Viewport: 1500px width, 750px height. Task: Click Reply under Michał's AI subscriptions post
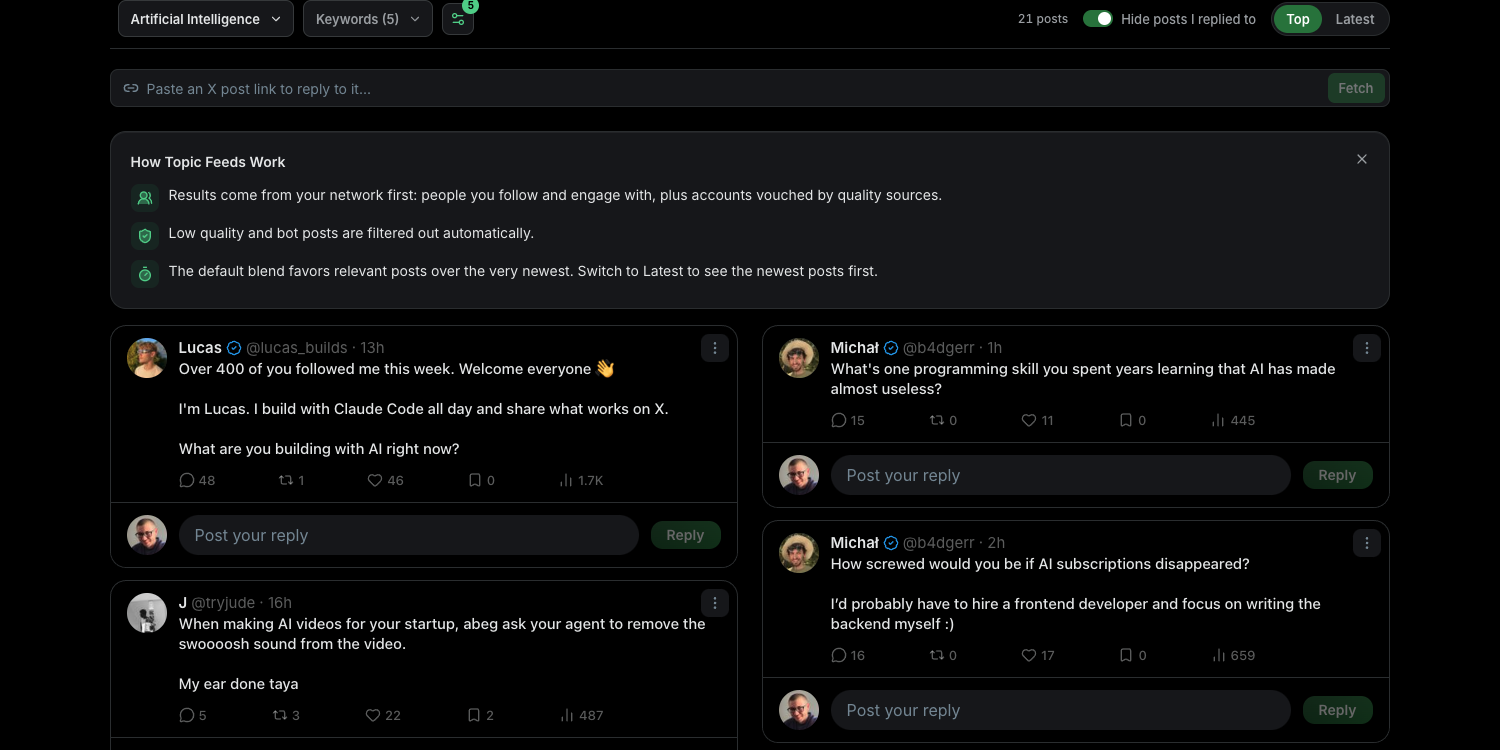(x=1337, y=710)
